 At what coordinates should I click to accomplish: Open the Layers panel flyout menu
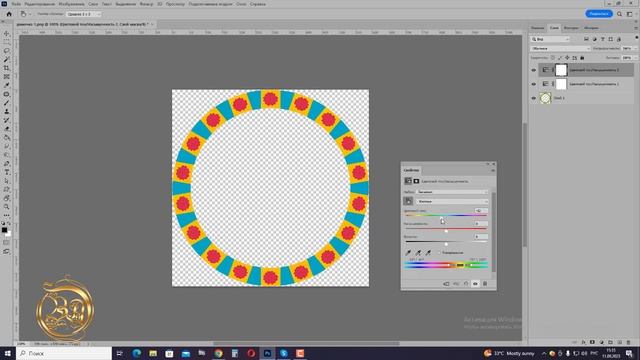click(636, 28)
